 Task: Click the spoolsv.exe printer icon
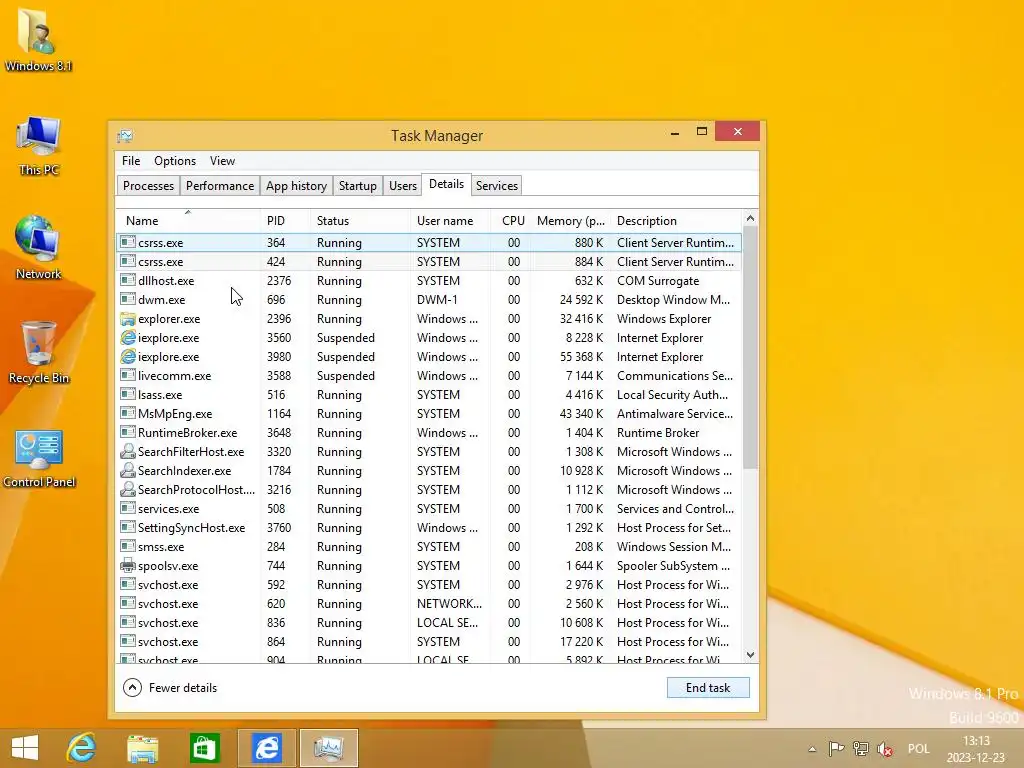[x=128, y=566]
